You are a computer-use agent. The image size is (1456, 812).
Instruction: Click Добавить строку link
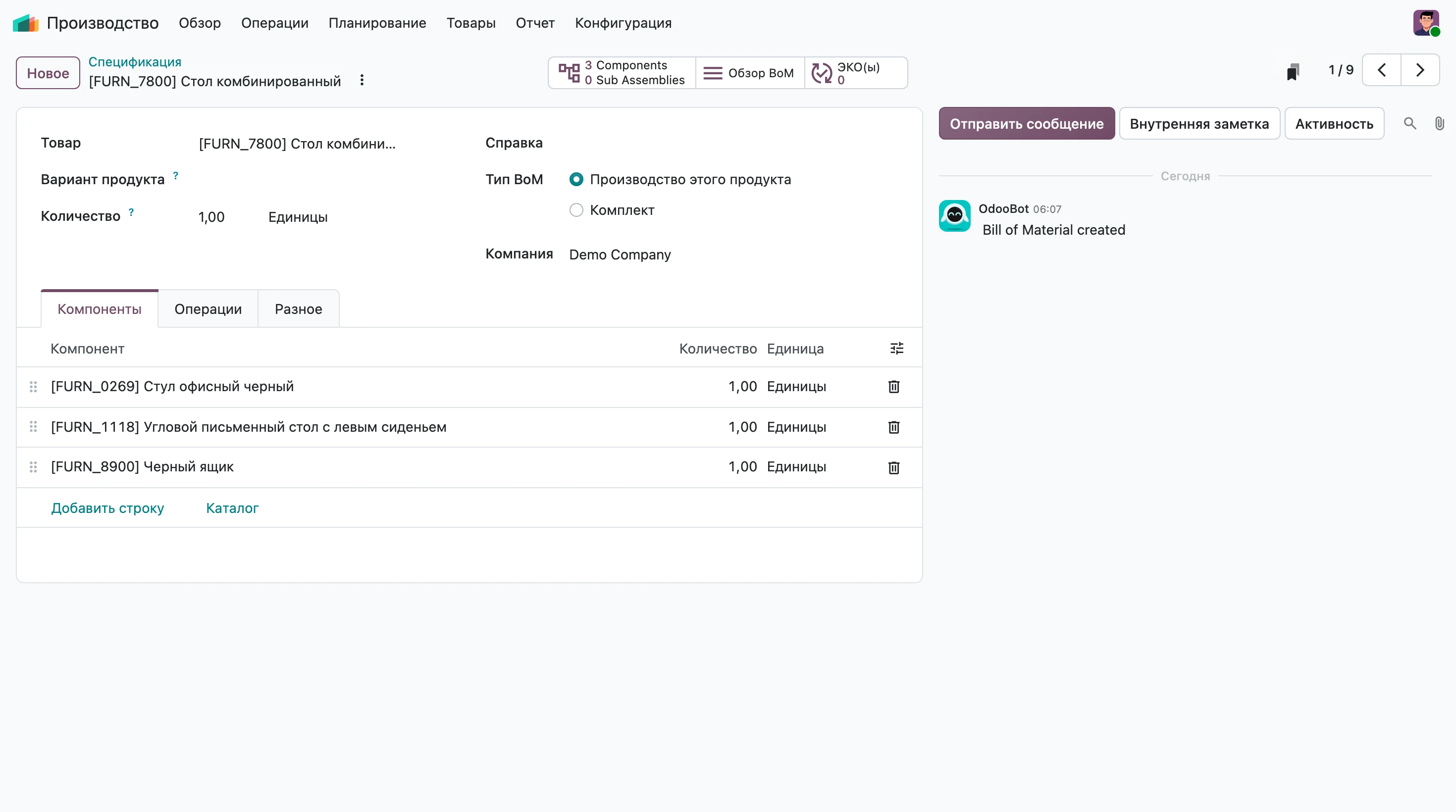click(x=107, y=508)
